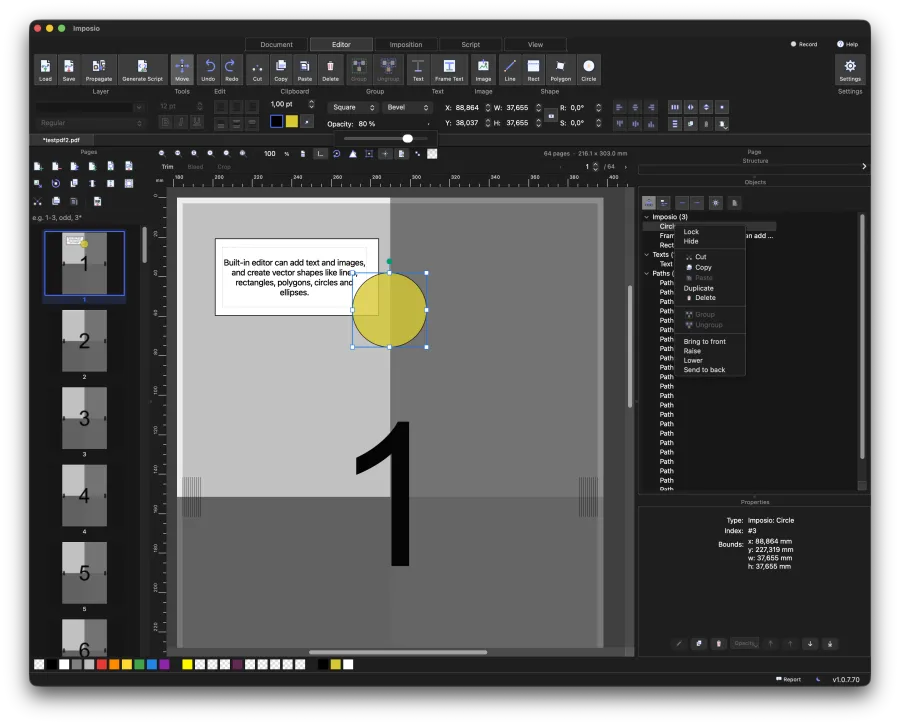Screen dimensions: 900x725
Task: Toggle the Bleed box view
Action: [x=195, y=166]
